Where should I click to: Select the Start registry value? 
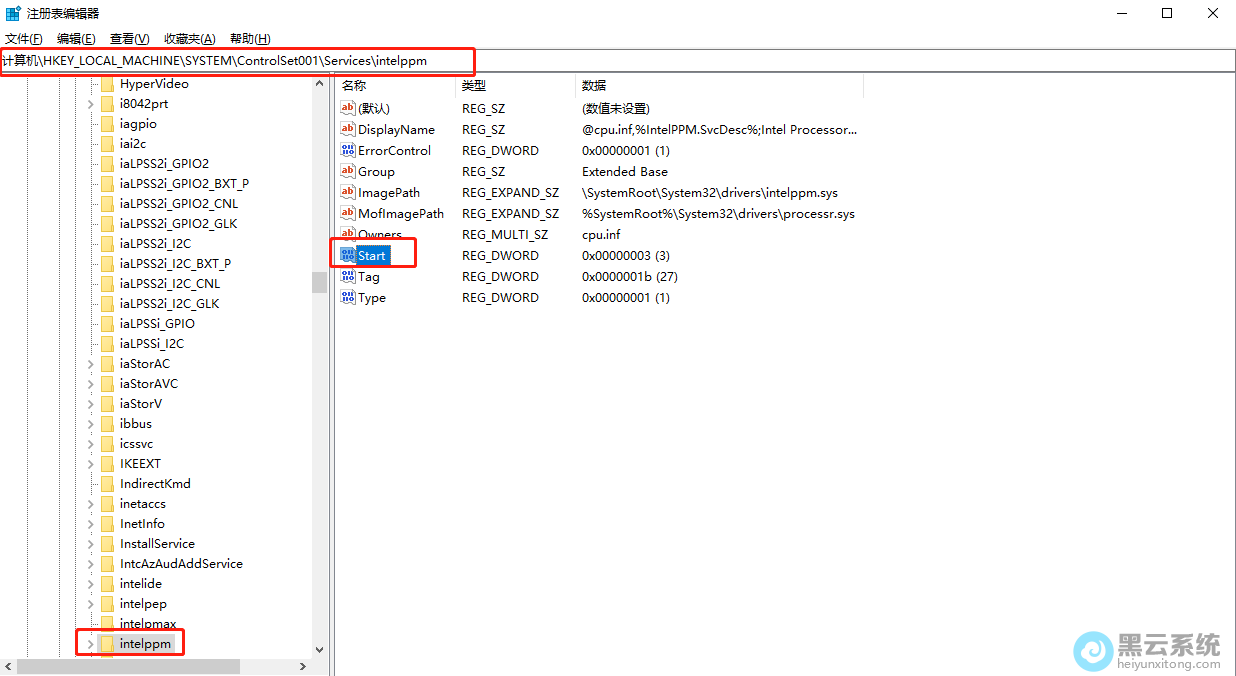click(372, 256)
